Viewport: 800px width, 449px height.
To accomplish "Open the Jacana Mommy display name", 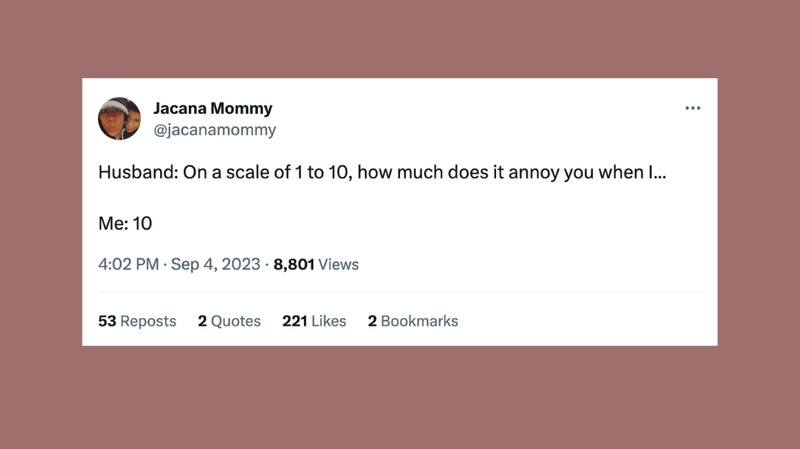I will [213, 108].
